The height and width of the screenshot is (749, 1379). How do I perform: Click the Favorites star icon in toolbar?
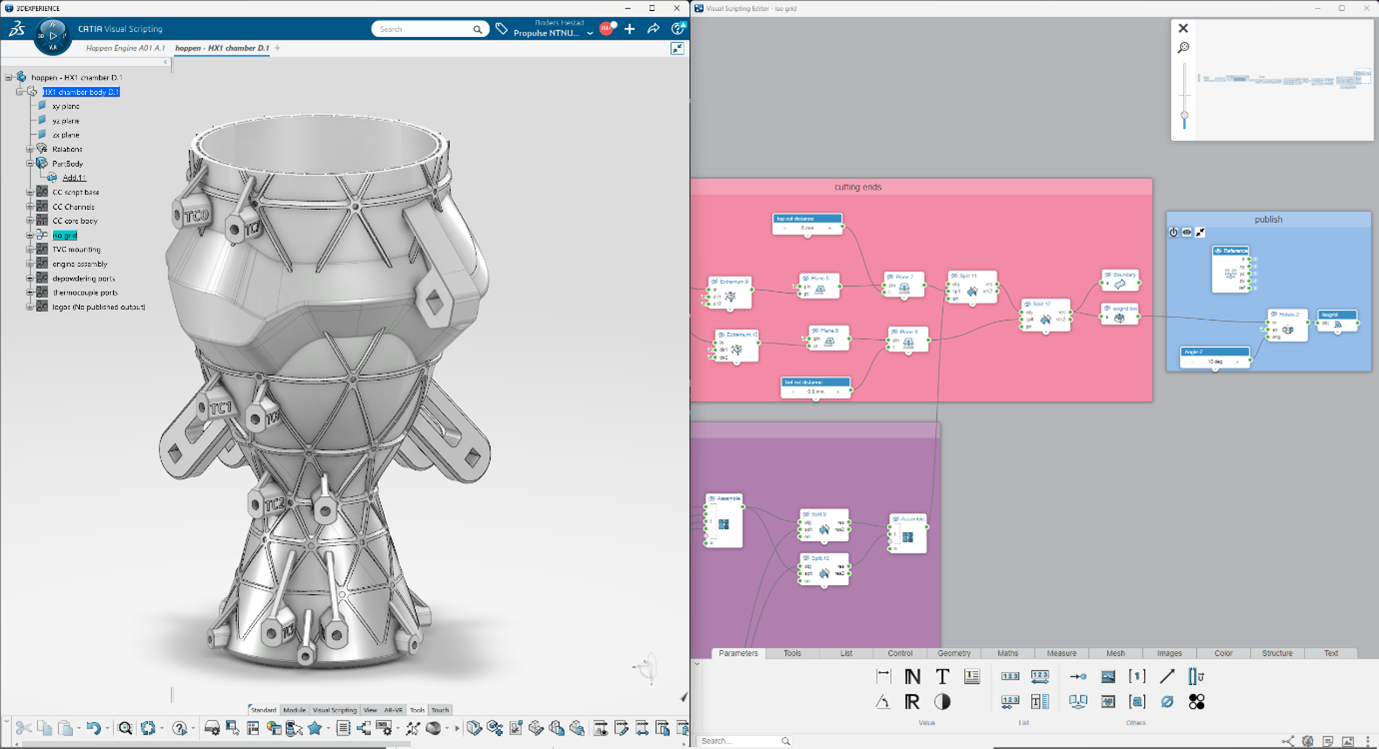pos(315,728)
